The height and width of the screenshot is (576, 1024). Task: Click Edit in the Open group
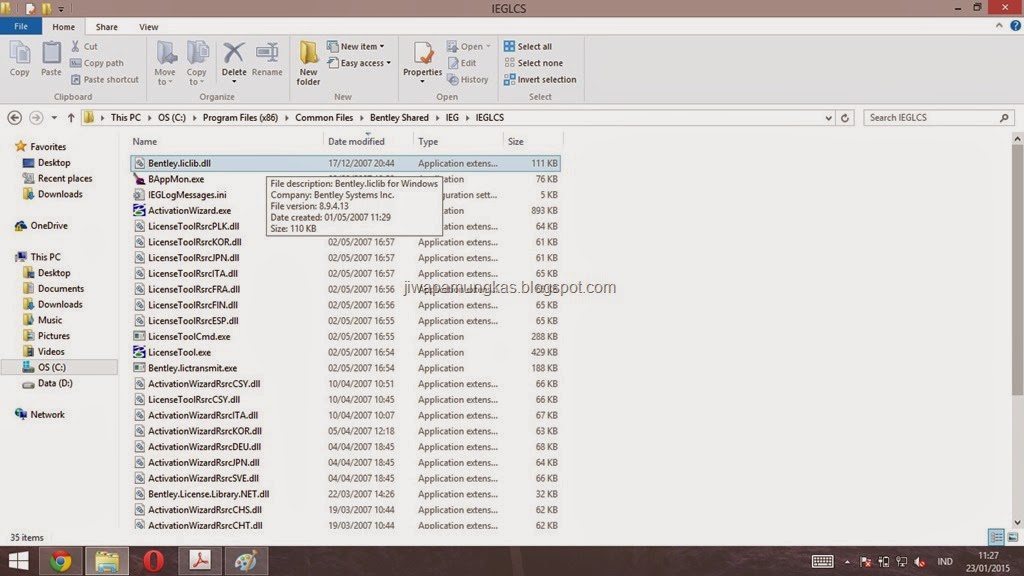click(x=462, y=63)
